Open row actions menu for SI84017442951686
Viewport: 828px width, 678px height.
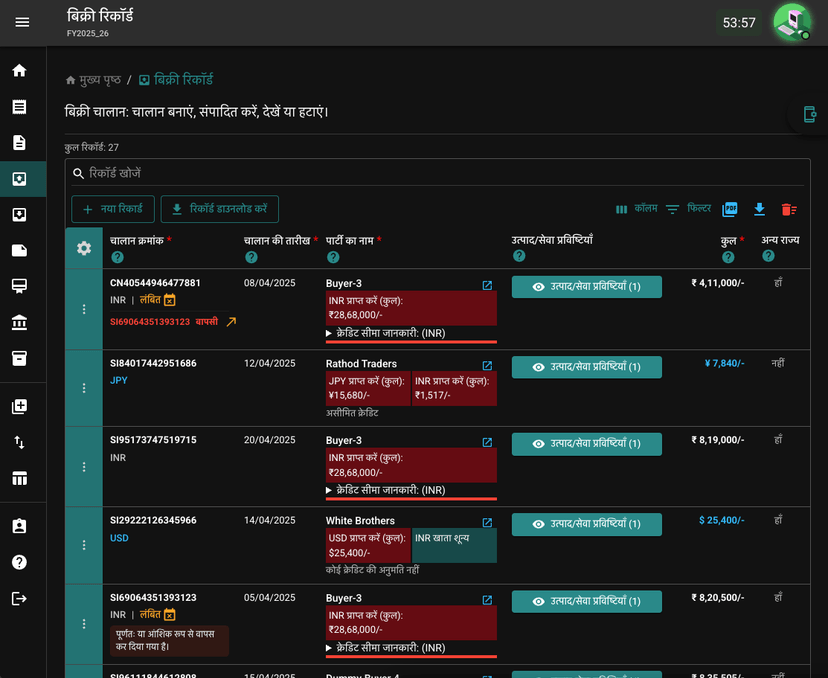[84, 388]
